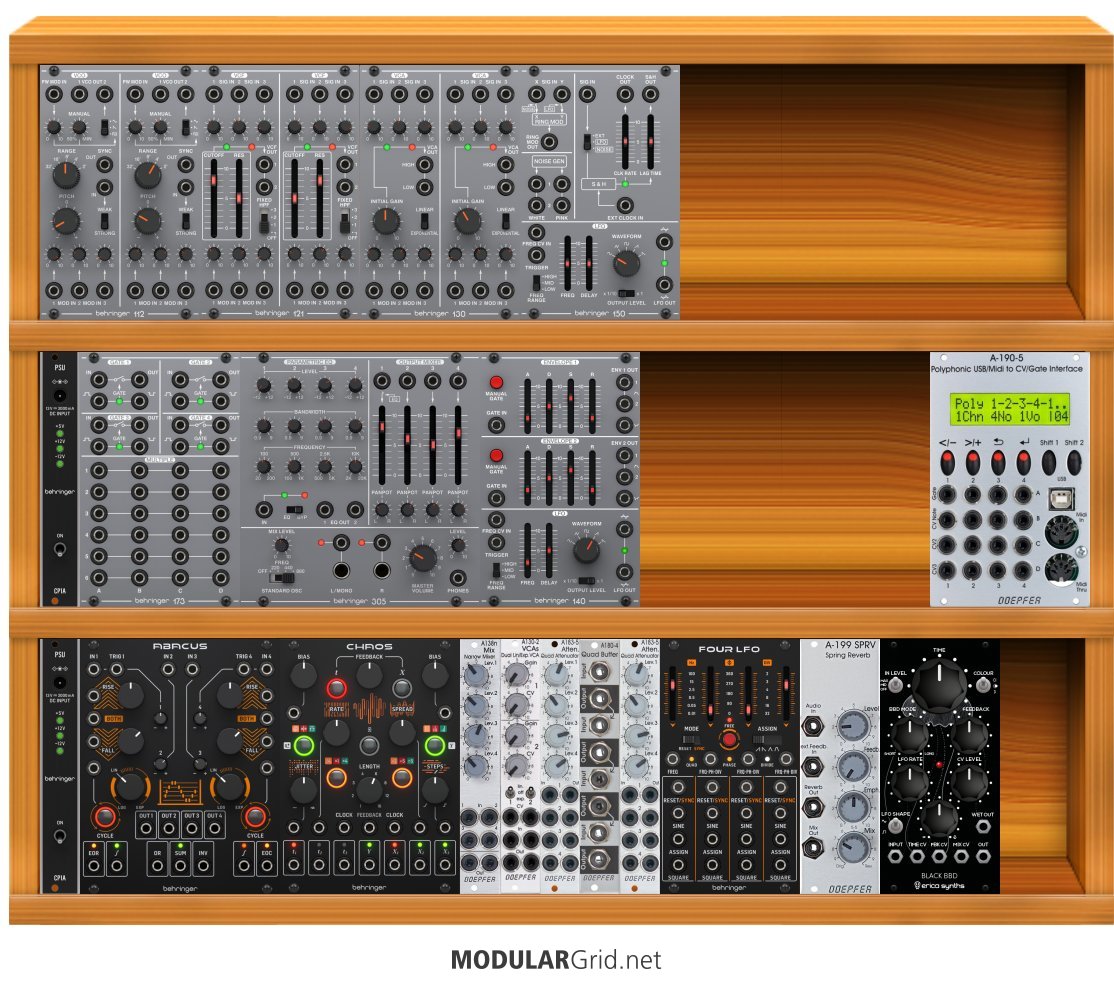
Task: Click the 'A-199 SPRV' title text
Action: point(850,644)
